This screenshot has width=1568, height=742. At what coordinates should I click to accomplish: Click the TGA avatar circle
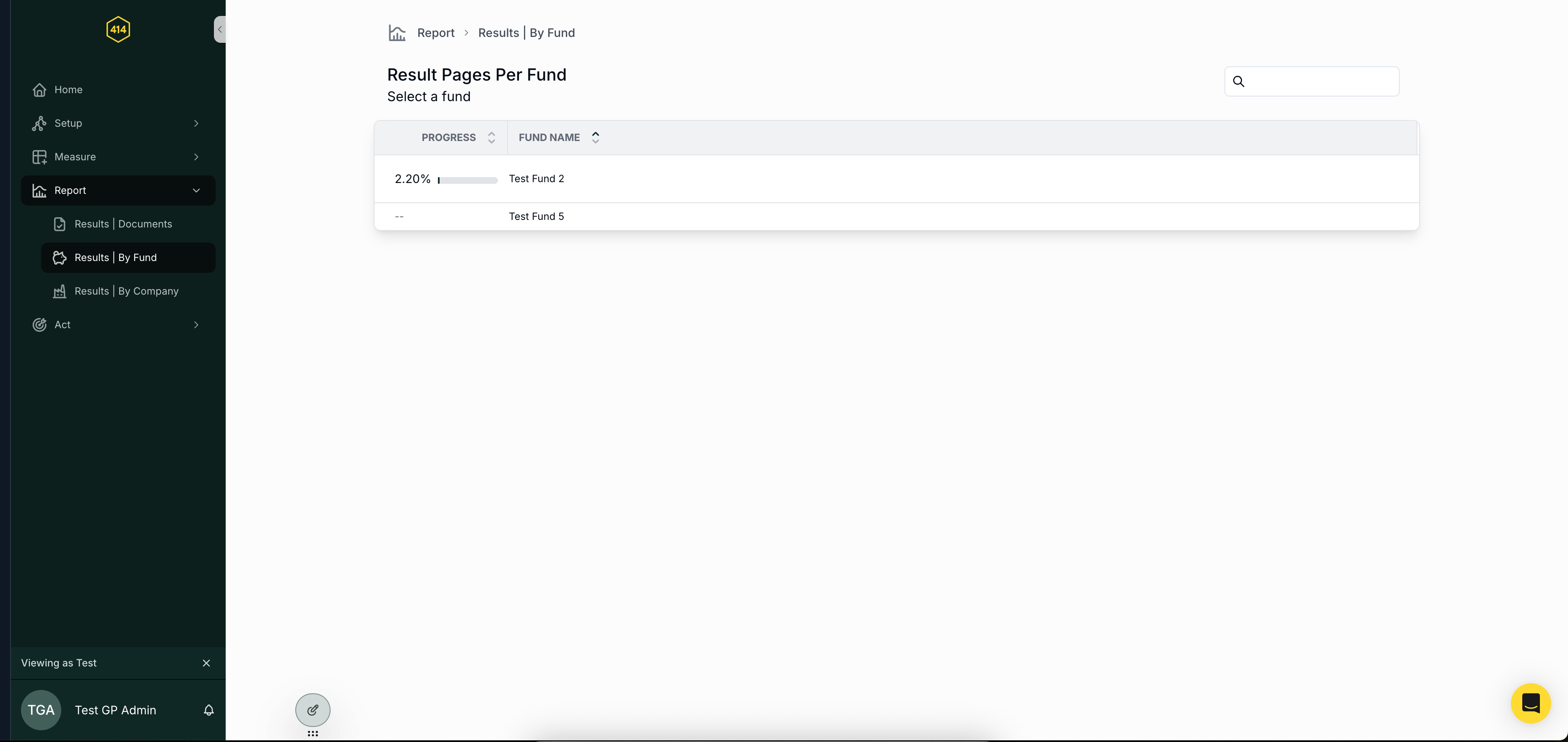tap(41, 711)
